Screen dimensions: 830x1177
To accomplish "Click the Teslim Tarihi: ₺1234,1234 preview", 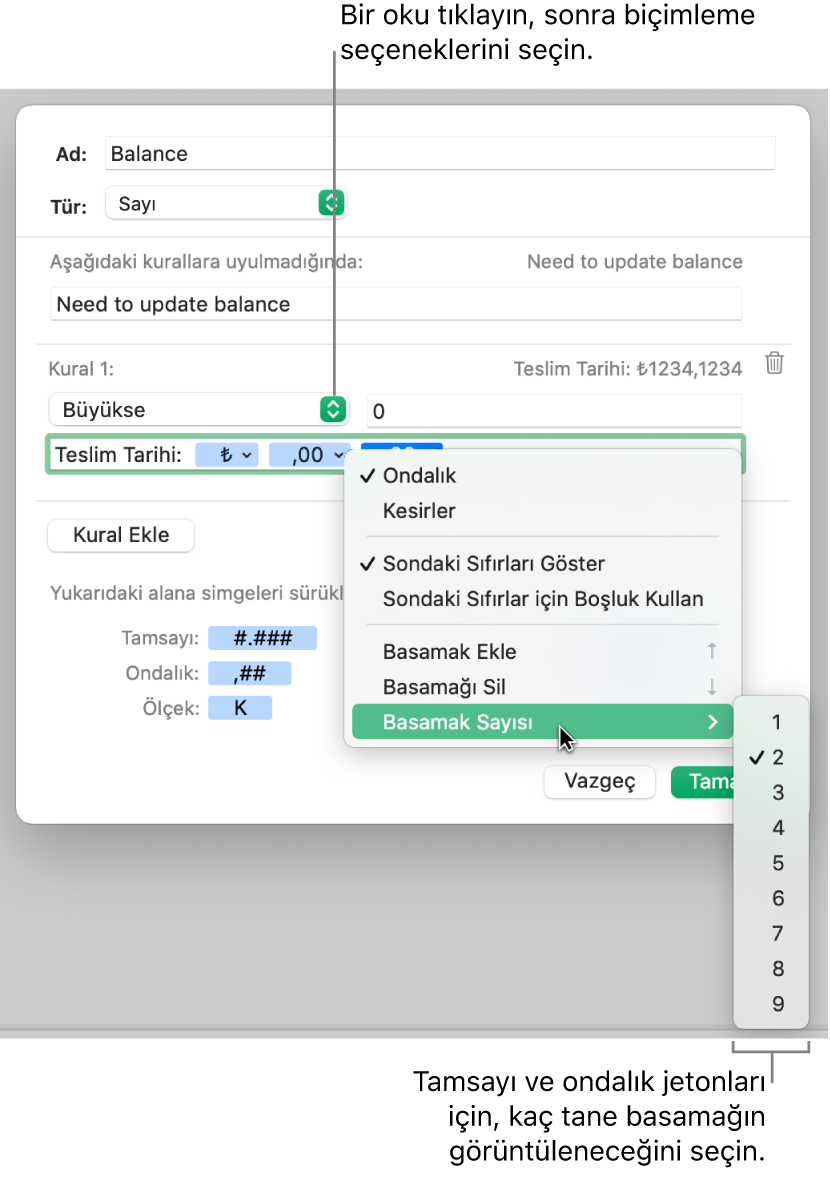I will (628, 369).
